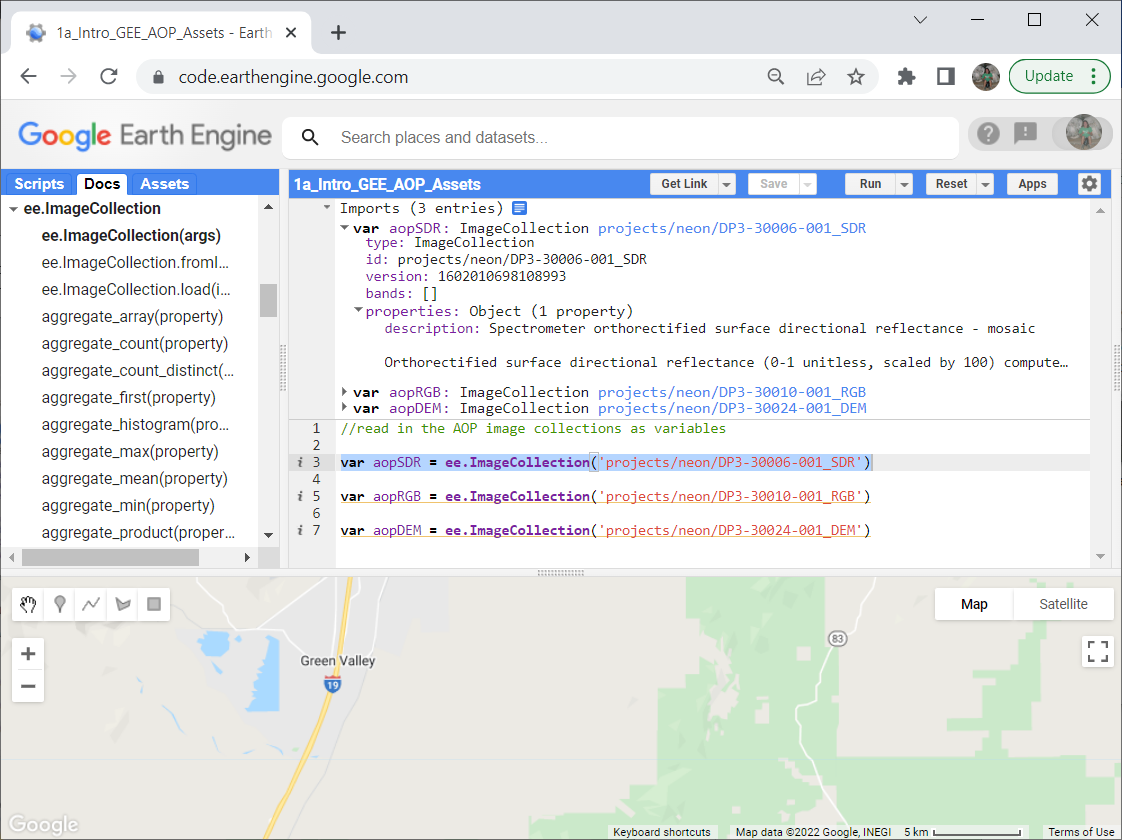Image resolution: width=1122 pixels, height=840 pixels.
Task: Open the browser side panel
Action: [945, 77]
